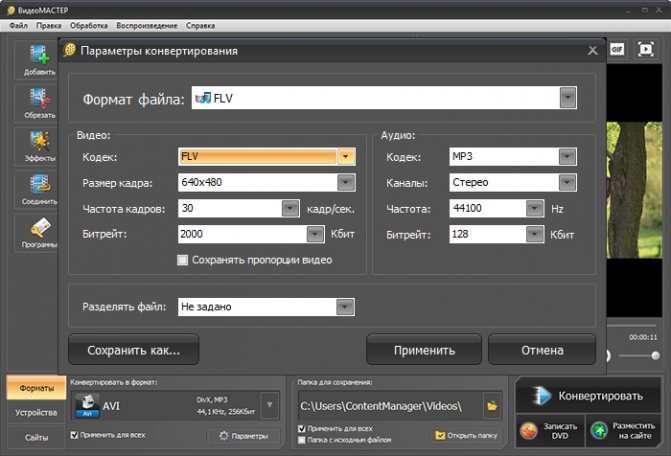Open the Программы sidebar icon

click(x=39, y=228)
